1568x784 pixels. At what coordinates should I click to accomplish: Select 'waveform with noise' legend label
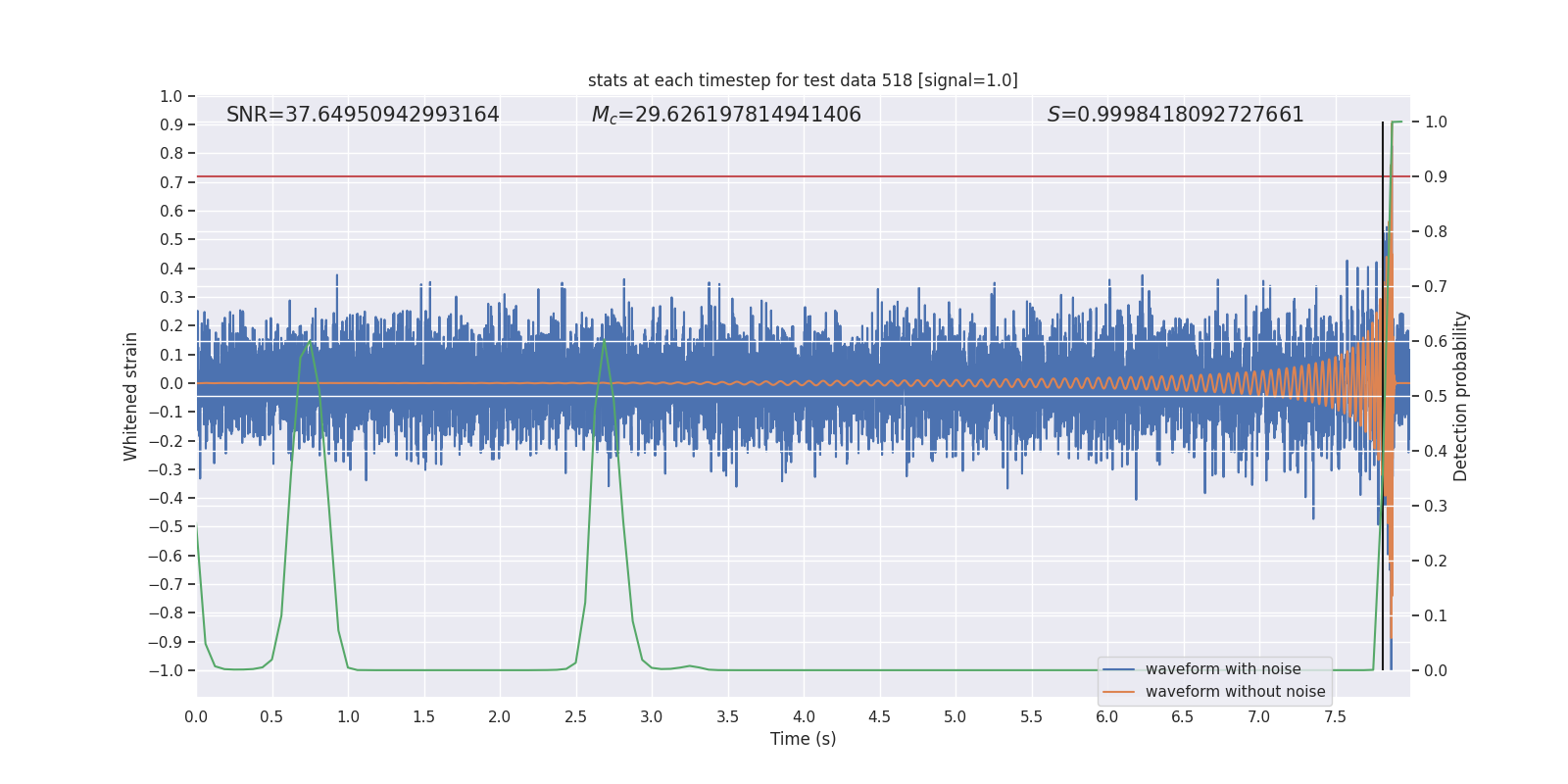click(1222, 669)
